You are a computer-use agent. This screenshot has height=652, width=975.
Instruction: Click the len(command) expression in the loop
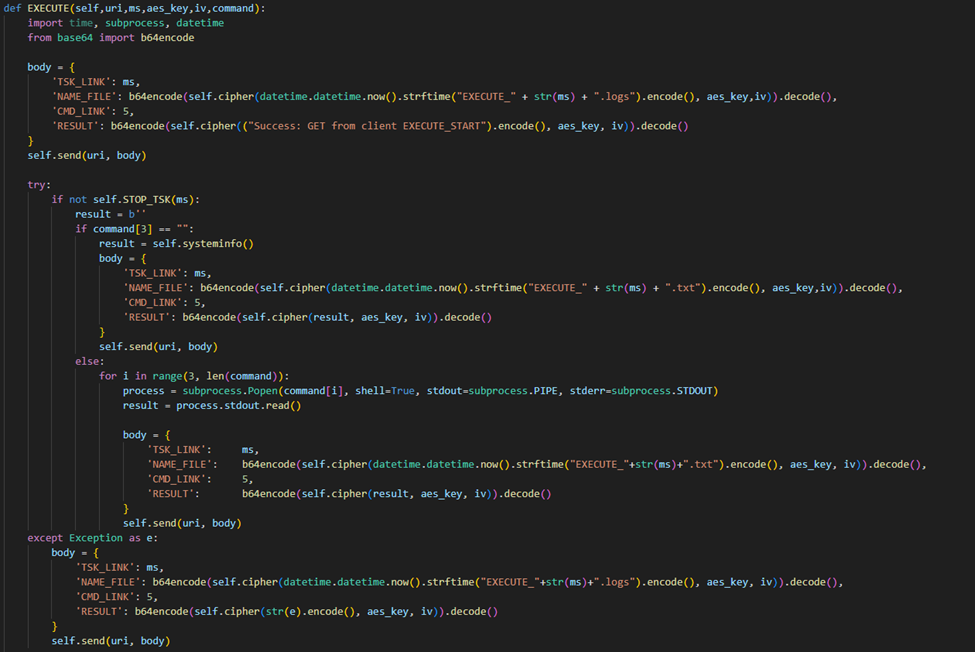247,376
